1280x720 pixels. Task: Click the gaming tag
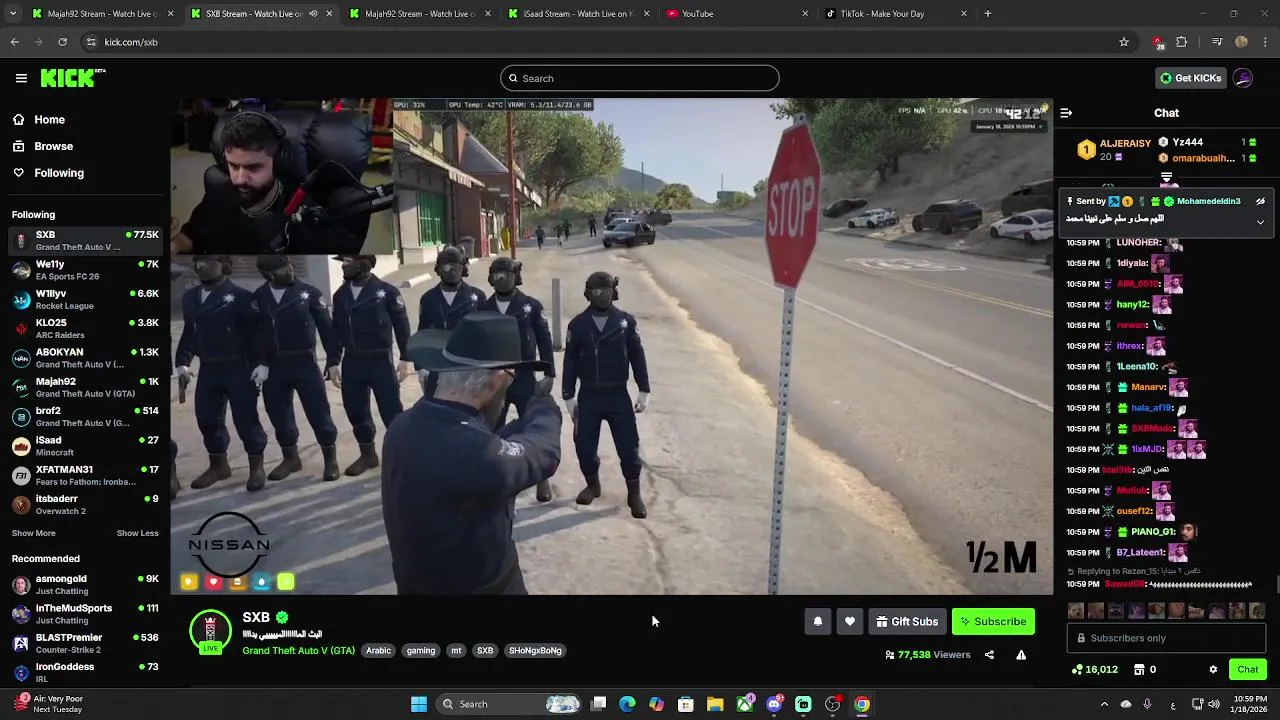pyautogui.click(x=421, y=651)
